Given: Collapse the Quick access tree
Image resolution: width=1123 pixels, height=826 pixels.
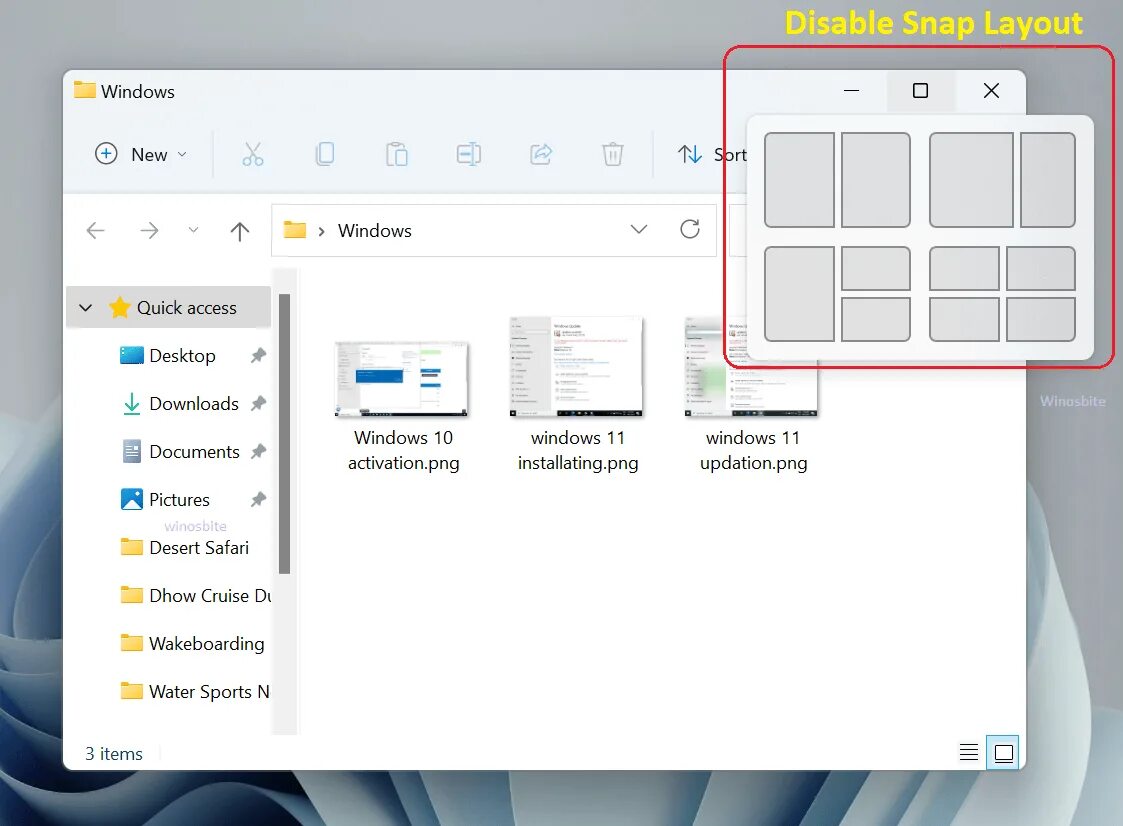Looking at the screenshot, I should pyautogui.click(x=86, y=308).
